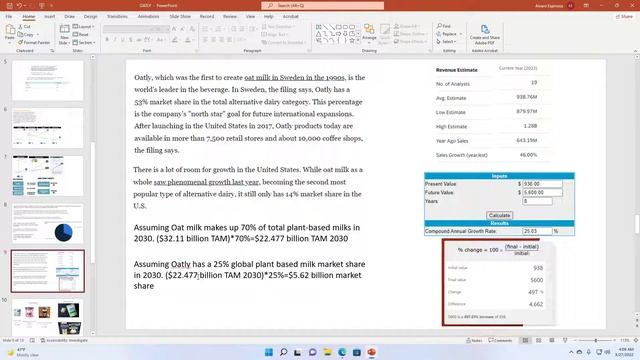
Task: Open the Layout dropdown
Action: [83, 27]
